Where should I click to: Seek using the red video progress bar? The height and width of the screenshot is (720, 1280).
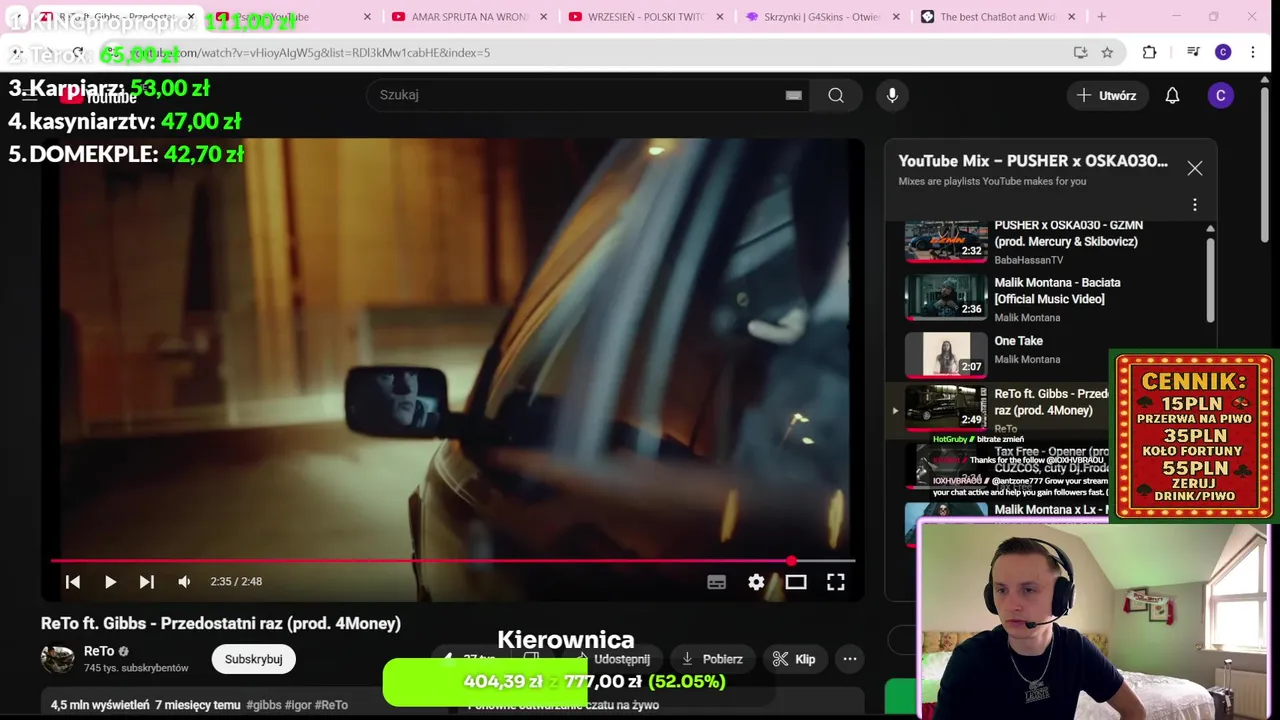(x=453, y=561)
